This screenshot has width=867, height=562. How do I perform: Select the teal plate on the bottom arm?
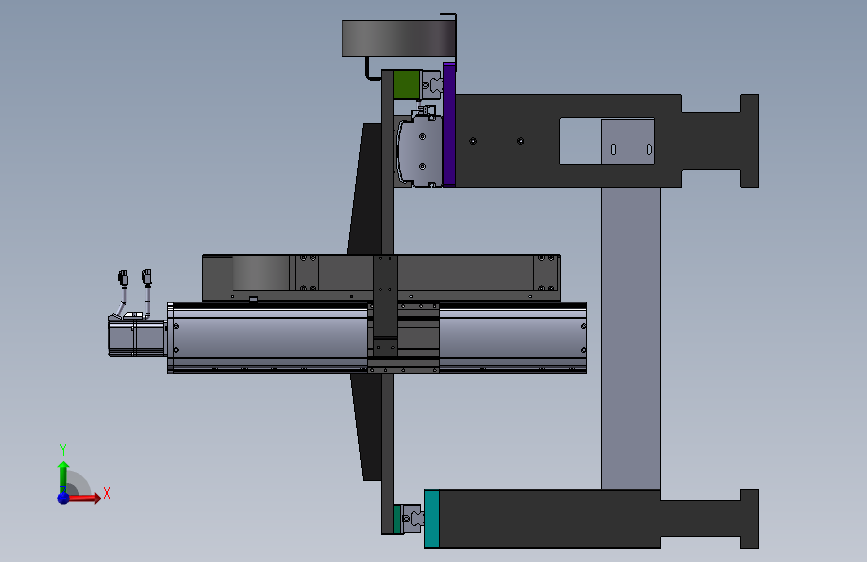coord(432,519)
